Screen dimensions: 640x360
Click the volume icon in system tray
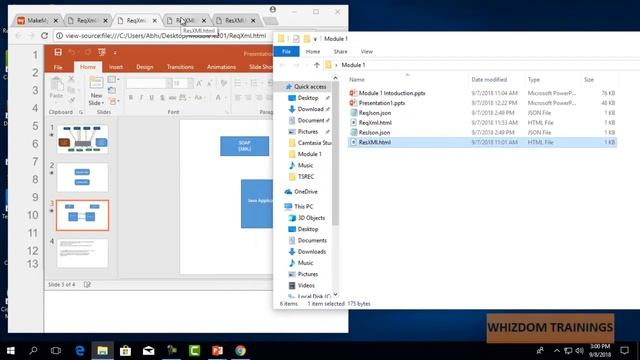pyautogui.click(x=580, y=351)
